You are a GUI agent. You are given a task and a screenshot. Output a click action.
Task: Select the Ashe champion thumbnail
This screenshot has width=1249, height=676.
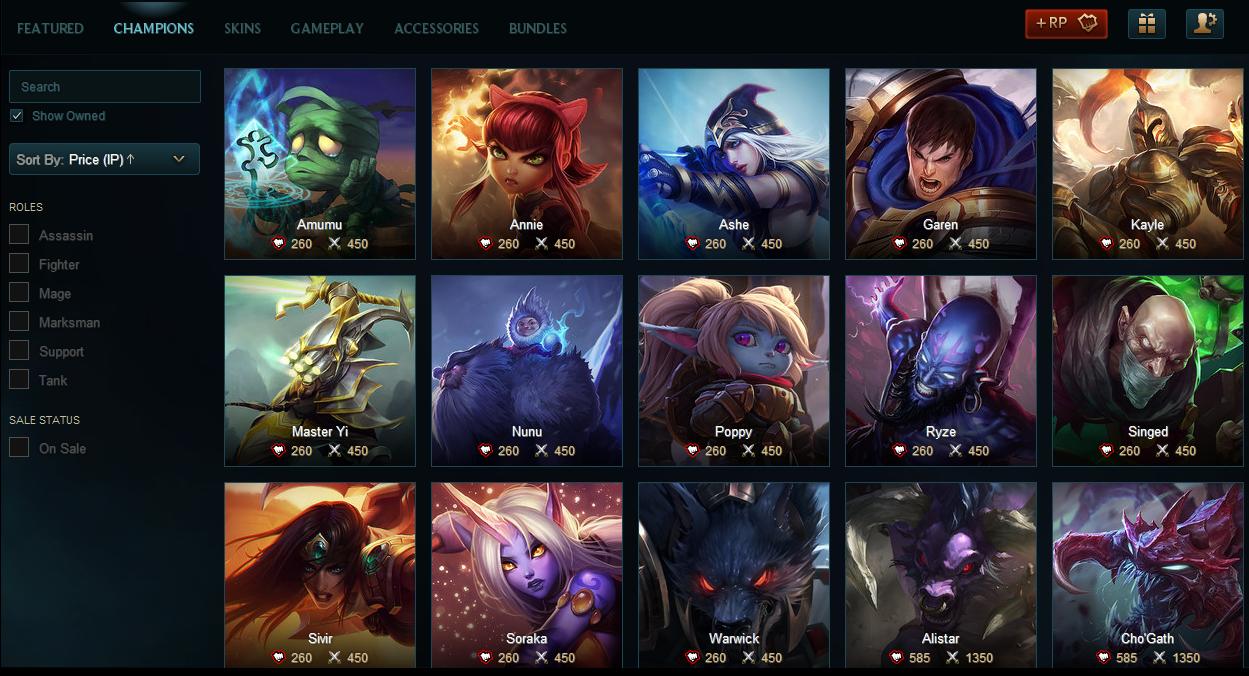point(734,164)
